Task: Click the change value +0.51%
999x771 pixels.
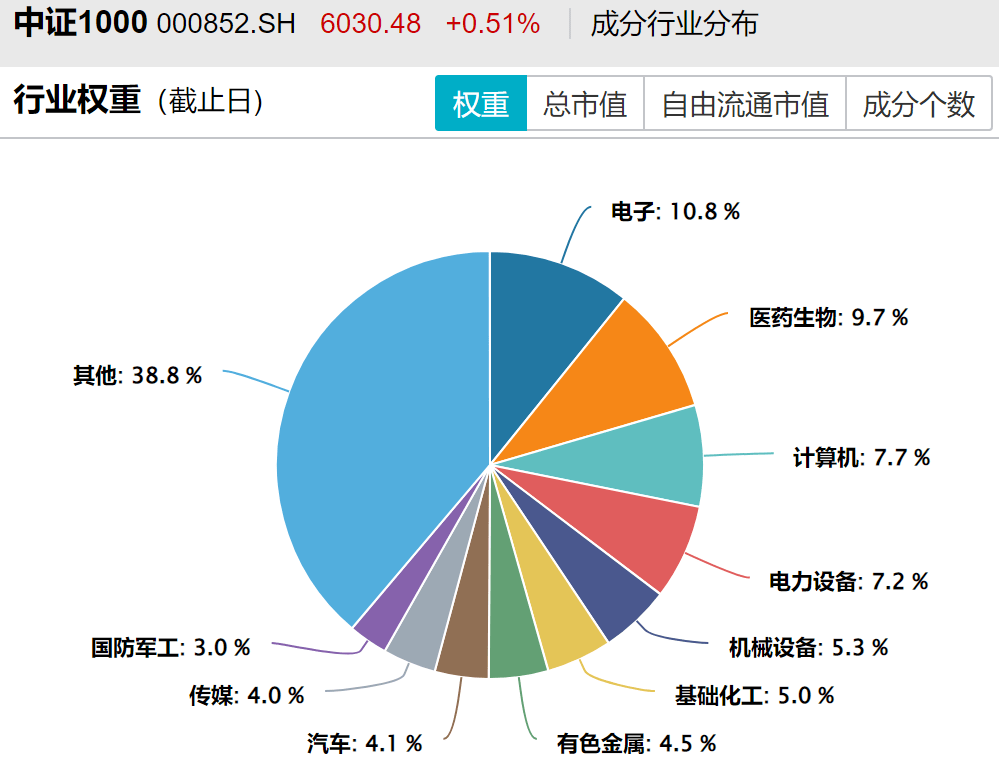Action: pyautogui.click(x=493, y=24)
